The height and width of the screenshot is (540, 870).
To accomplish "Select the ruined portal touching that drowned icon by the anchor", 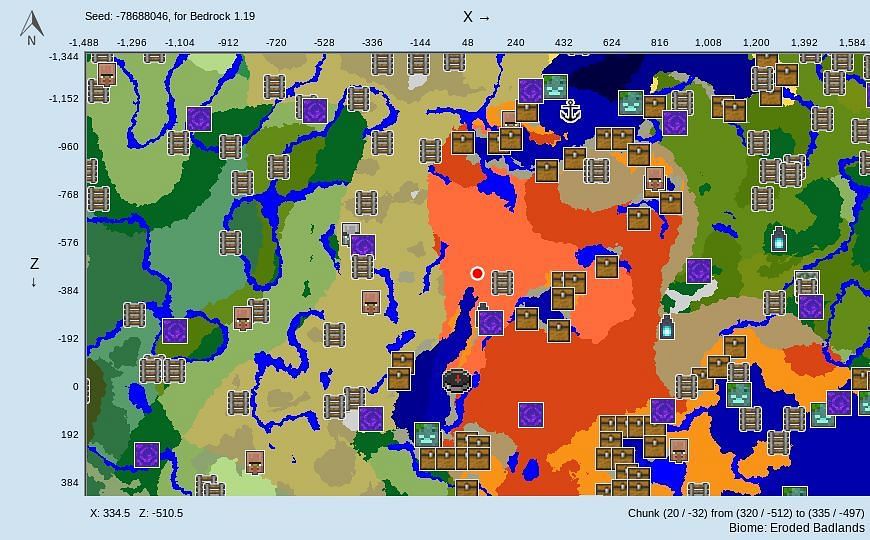I will tap(531, 90).
